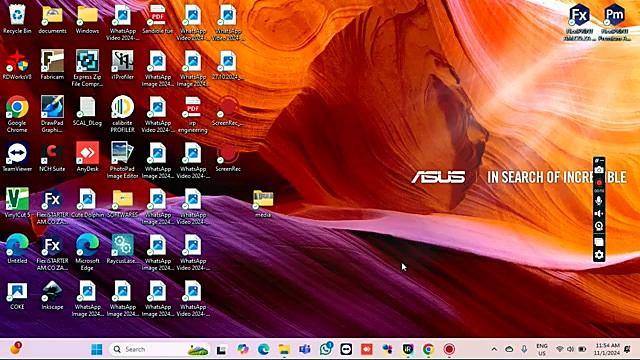Open Microsoft Edge from the taskbar
The height and width of the screenshot is (360, 640).
click(264, 349)
